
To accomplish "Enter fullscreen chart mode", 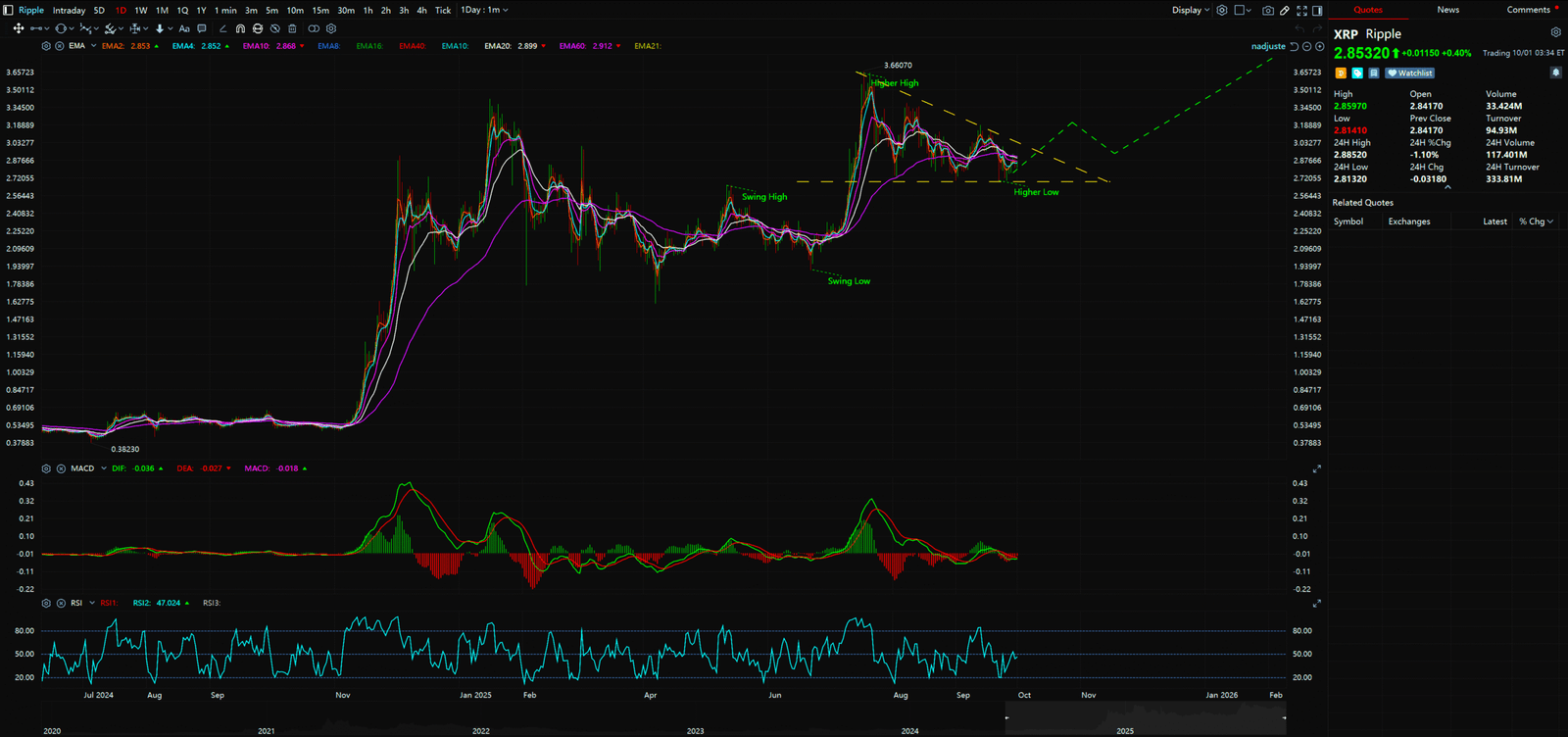I will 1301,10.
